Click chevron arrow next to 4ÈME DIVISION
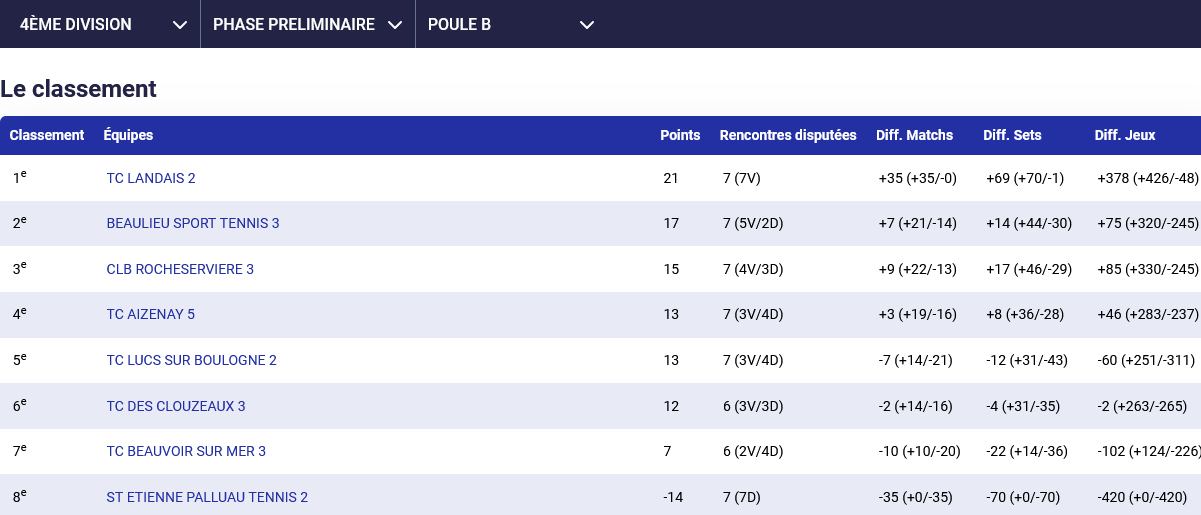This screenshot has height=515, width=1201. [x=180, y=25]
